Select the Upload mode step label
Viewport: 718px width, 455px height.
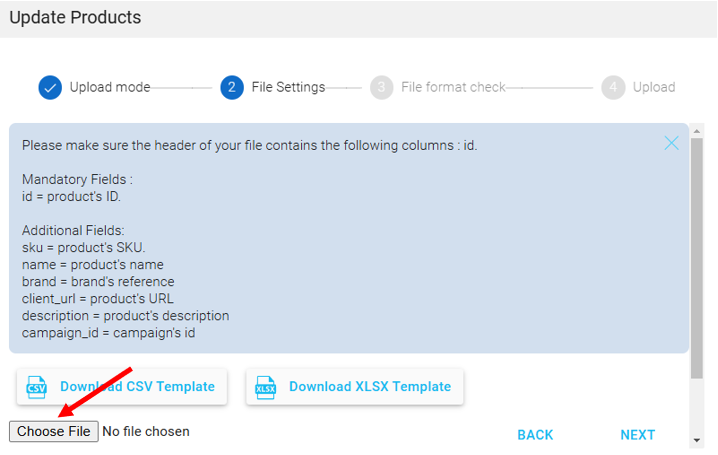110,87
